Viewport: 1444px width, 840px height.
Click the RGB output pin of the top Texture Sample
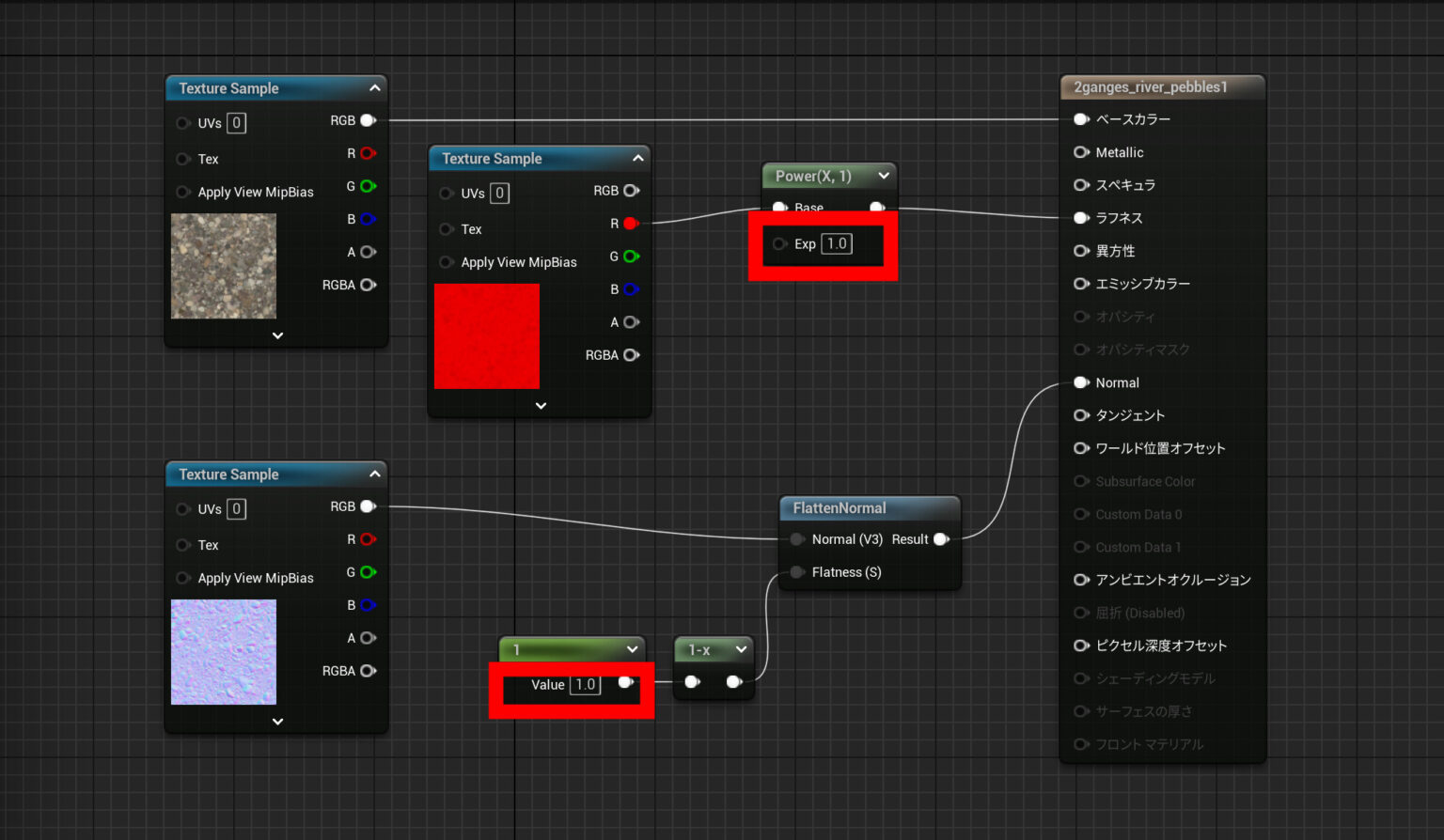coord(368,120)
